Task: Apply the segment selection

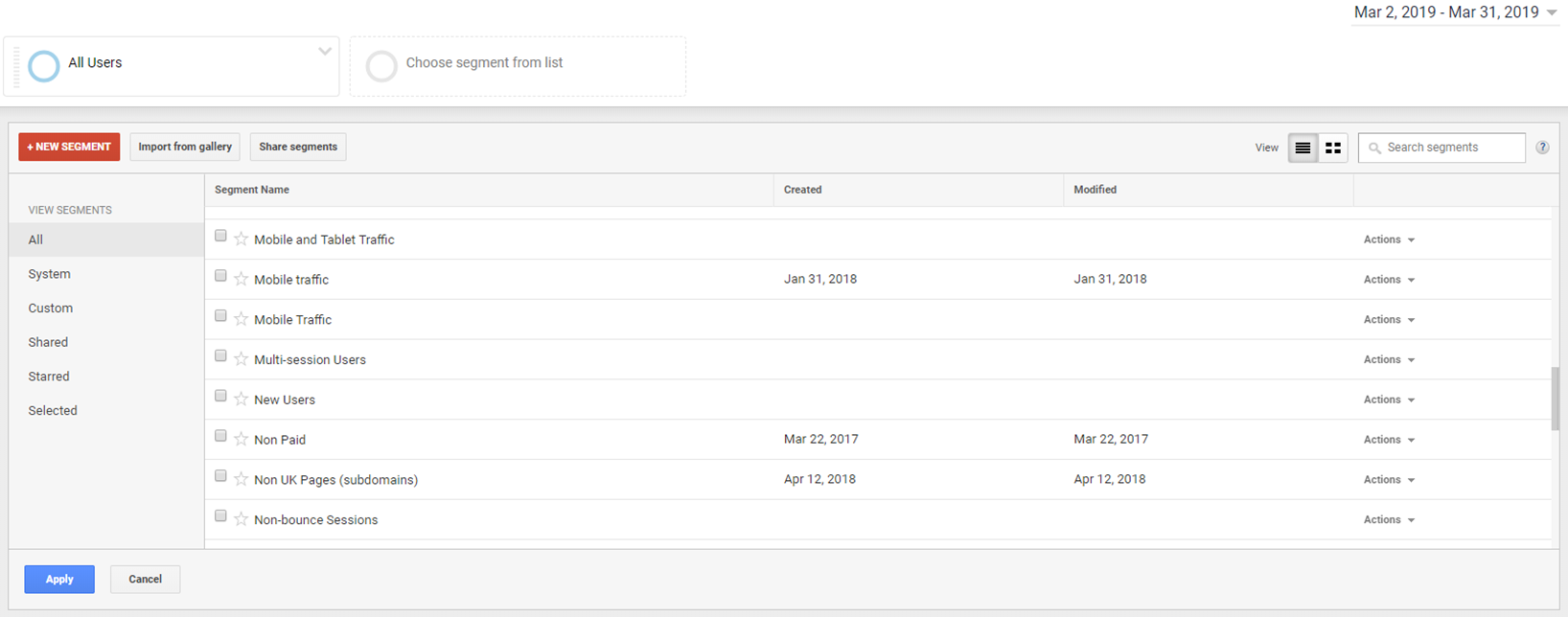Action: [59, 579]
